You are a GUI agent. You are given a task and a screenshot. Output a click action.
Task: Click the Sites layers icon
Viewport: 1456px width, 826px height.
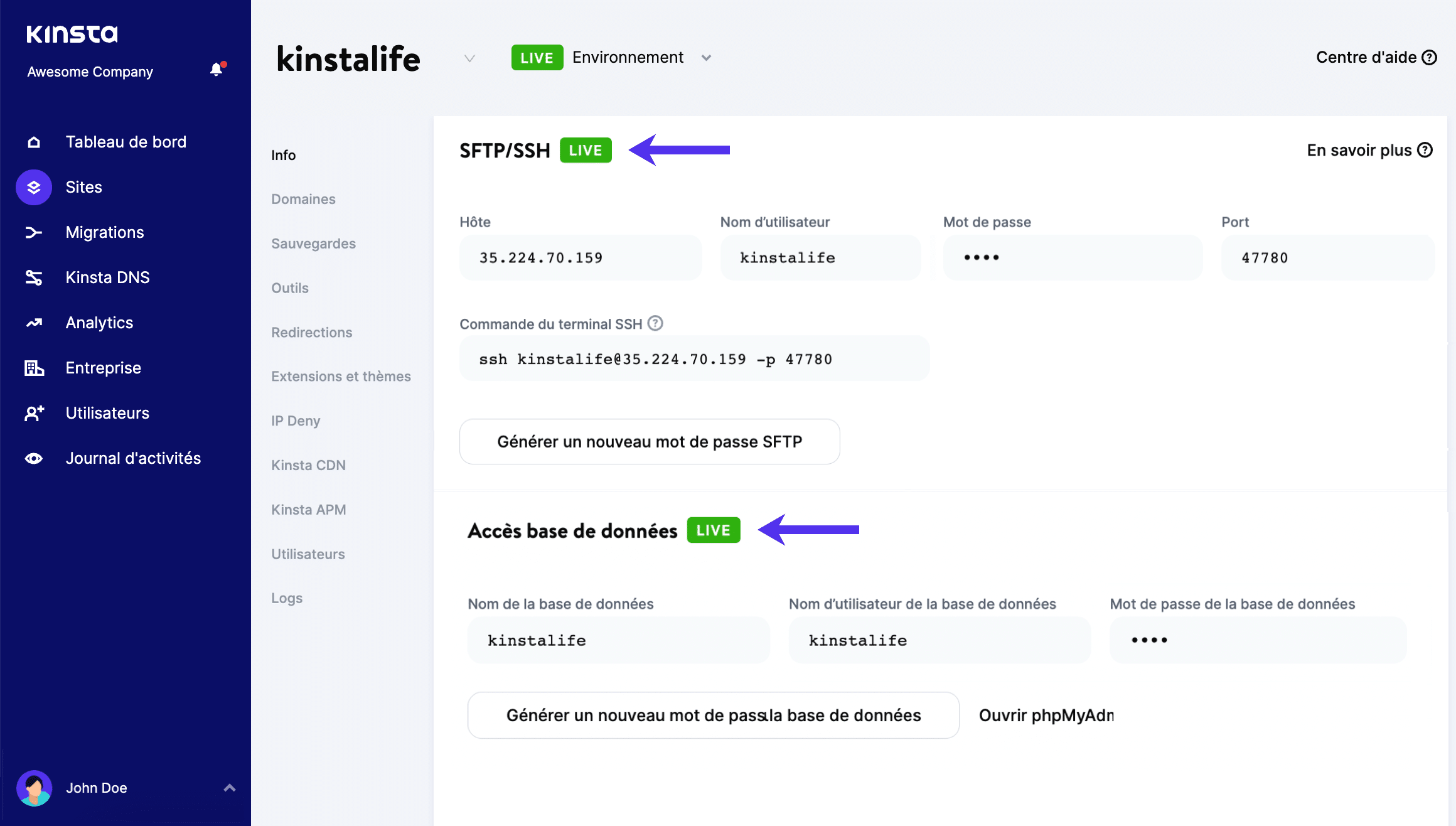[x=34, y=186]
